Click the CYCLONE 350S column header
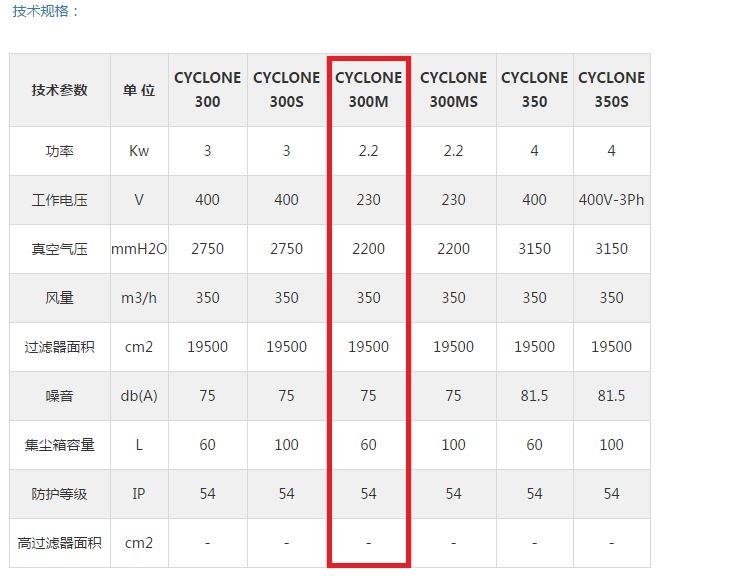The height and width of the screenshot is (576, 740). (x=612, y=90)
